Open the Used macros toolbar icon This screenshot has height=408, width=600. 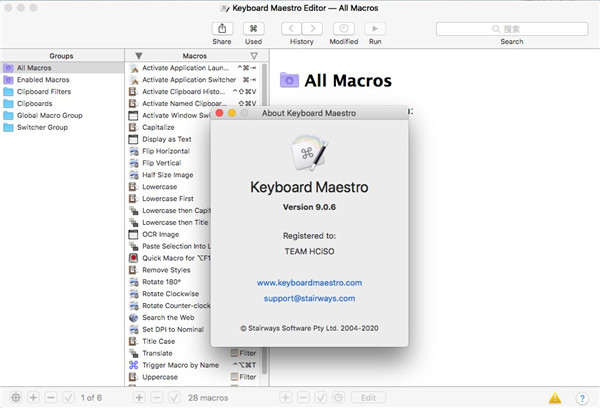[253, 29]
